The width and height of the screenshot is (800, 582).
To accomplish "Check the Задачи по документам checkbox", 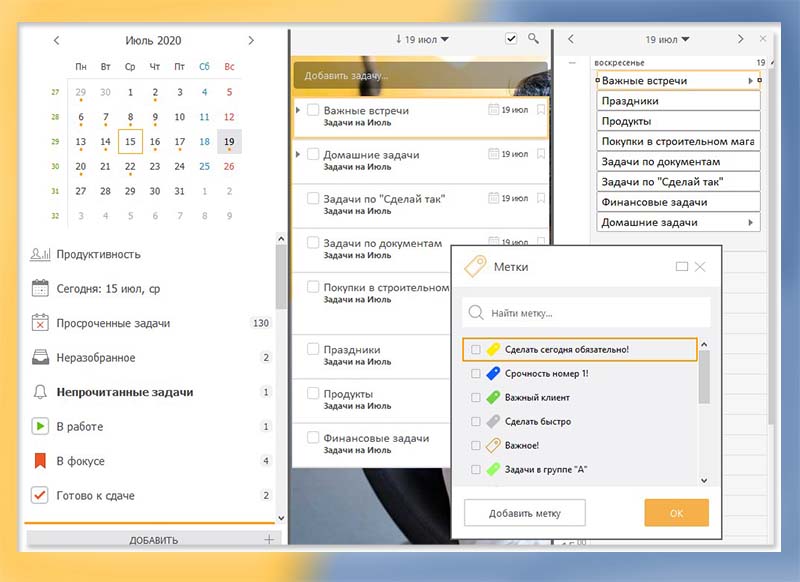I will click(313, 242).
